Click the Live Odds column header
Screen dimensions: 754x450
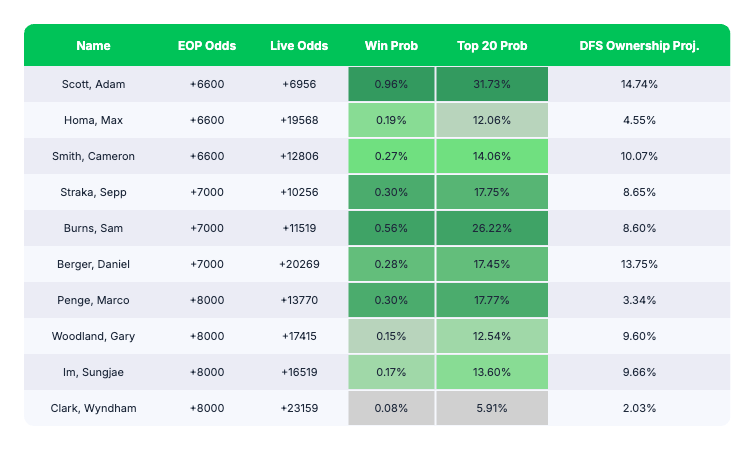tap(299, 46)
